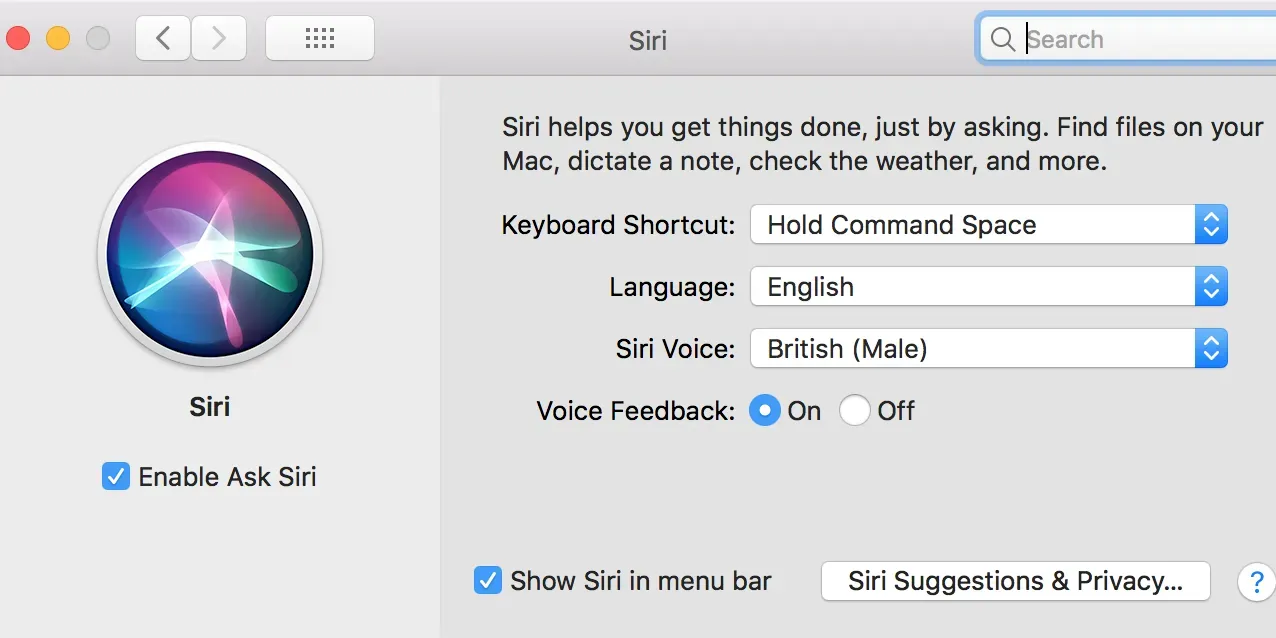Uncheck Show Siri in menu bar
Viewport: 1276px width, 638px height.
pos(487,580)
